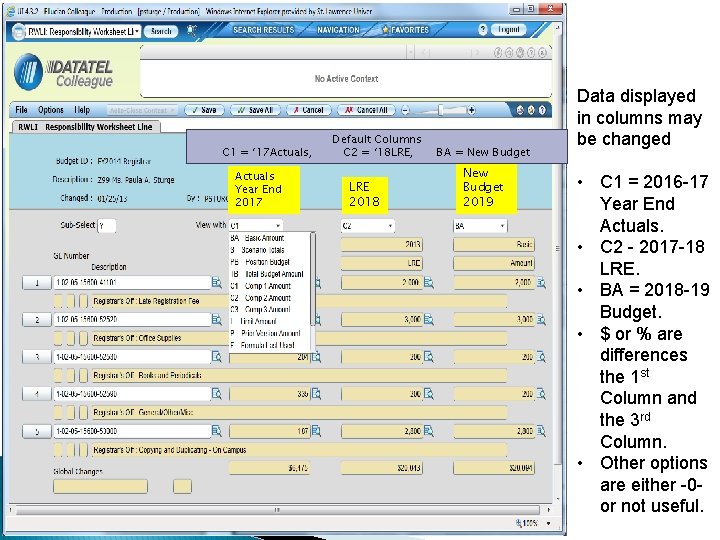Click the horizontal scrollbar at form bottom

(277, 510)
